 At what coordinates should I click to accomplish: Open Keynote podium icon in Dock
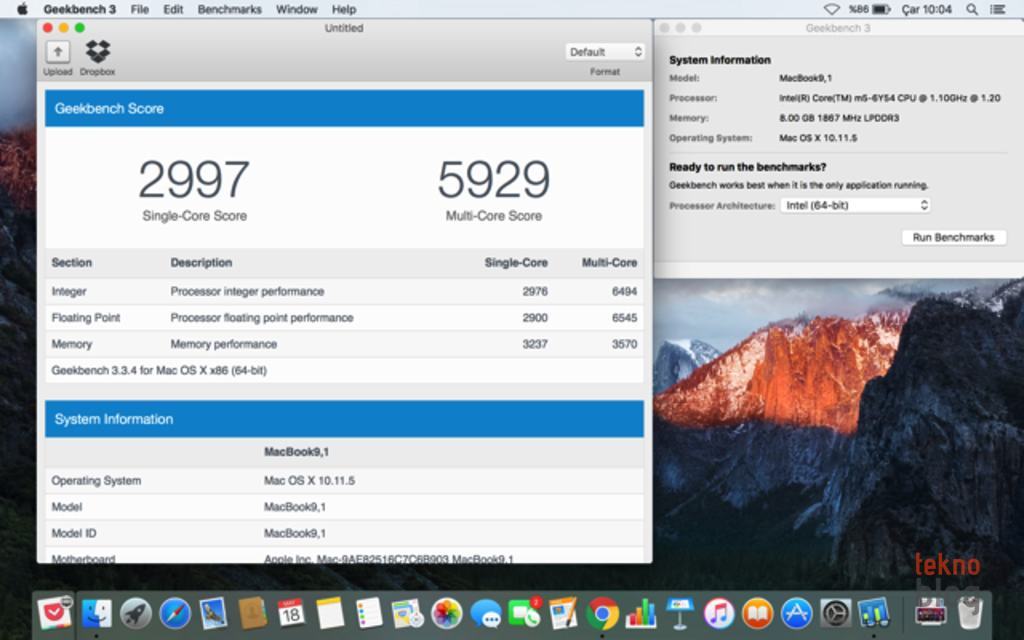tap(680, 614)
